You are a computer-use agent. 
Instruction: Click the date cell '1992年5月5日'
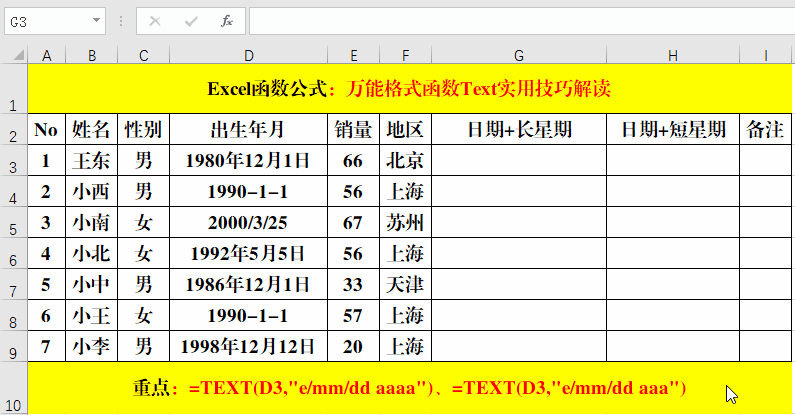[248, 253]
